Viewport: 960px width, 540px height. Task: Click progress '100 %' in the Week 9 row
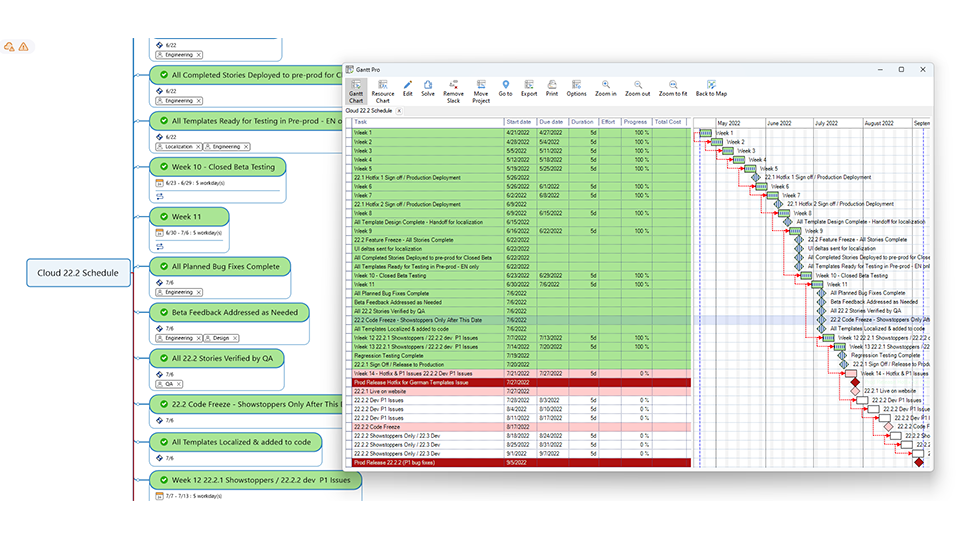[x=642, y=231]
